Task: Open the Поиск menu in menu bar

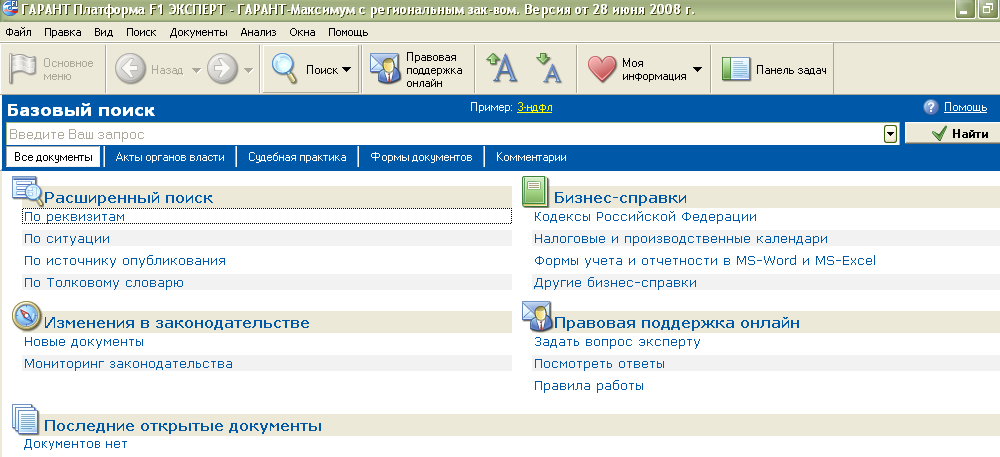Action: pyautogui.click(x=141, y=32)
